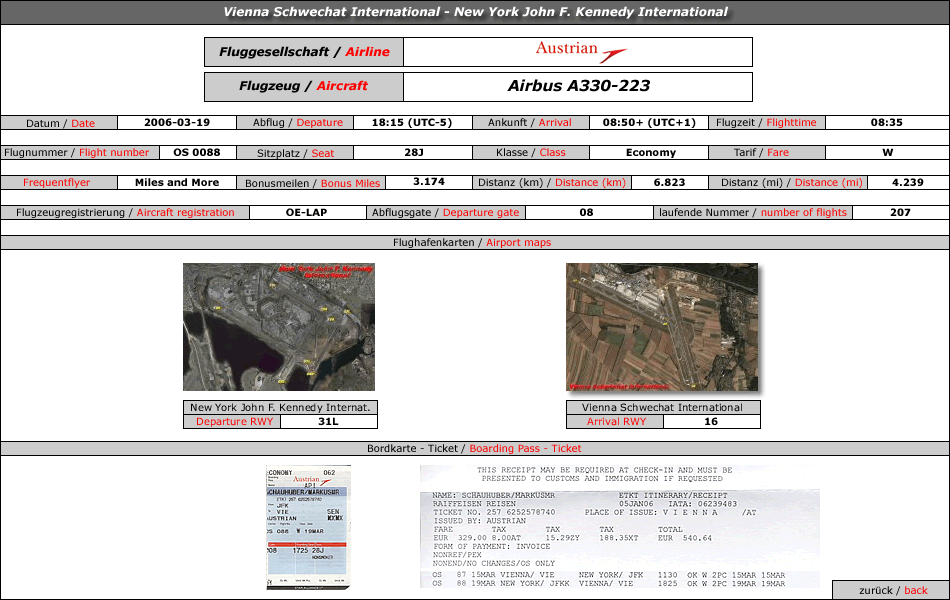Select the aircraft registration OE-LAP
This screenshot has height=600, width=950.
[306, 212]
